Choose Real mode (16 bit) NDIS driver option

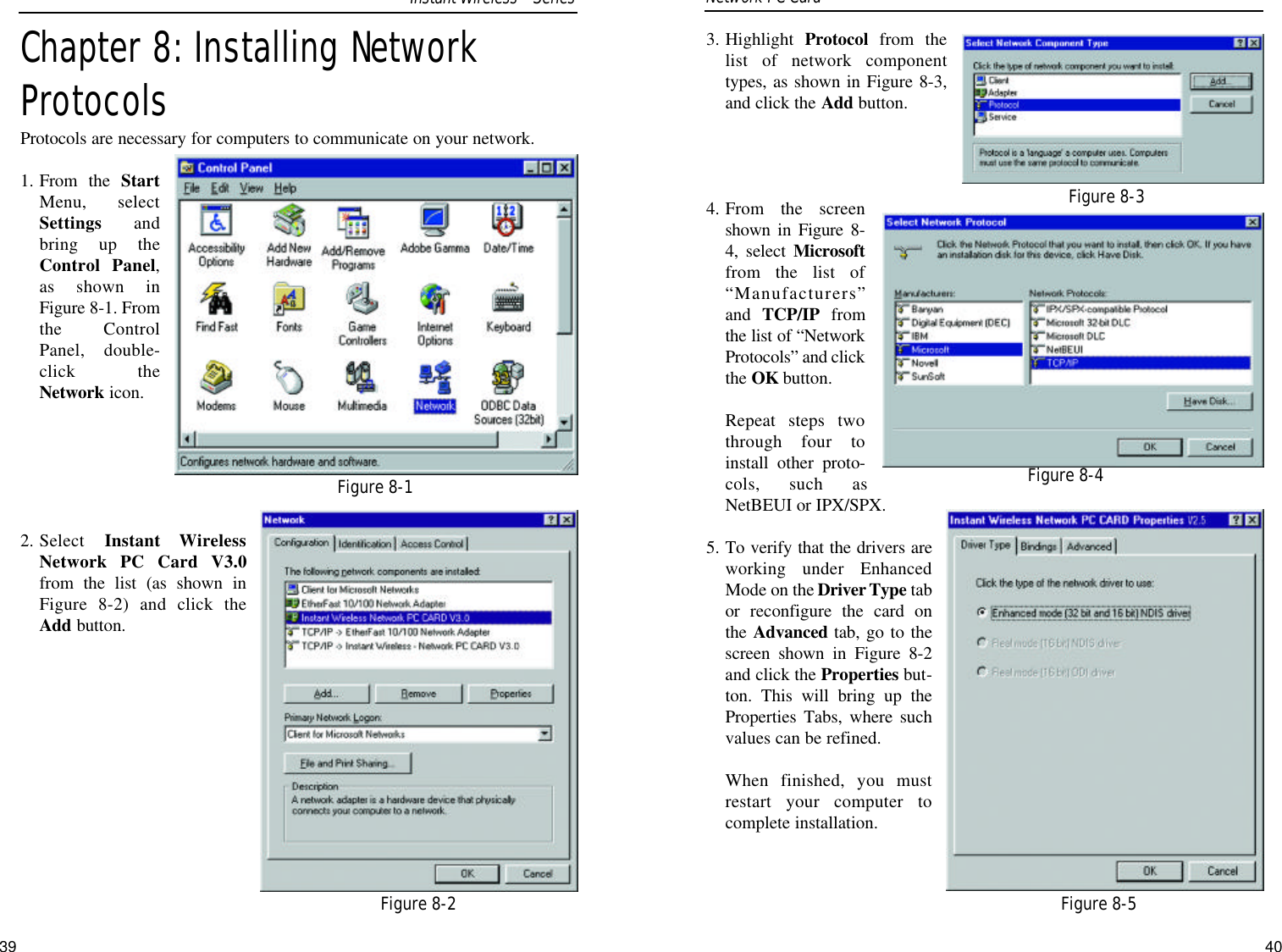[1048, 643]
